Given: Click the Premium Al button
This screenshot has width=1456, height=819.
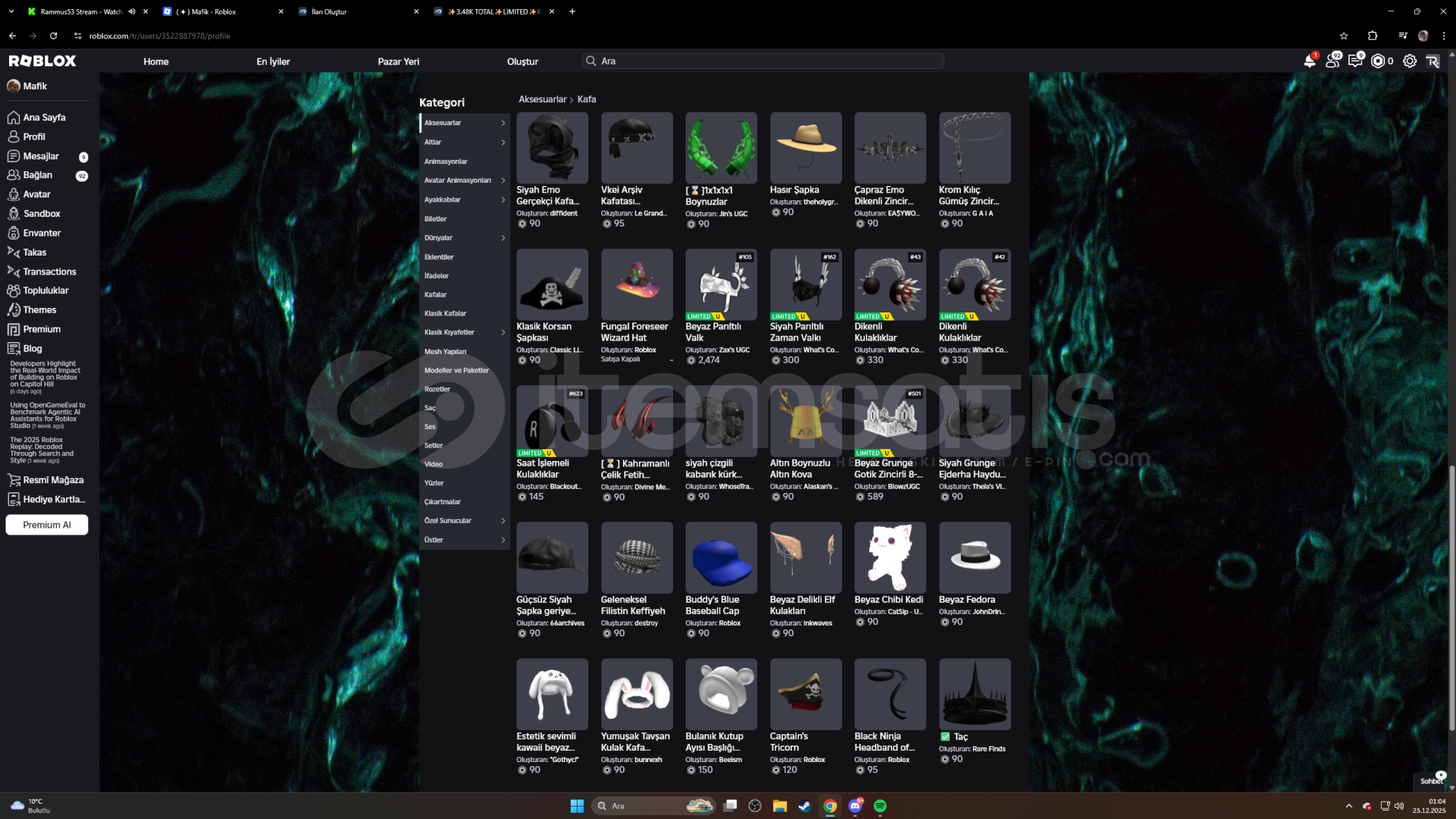Looking at the screenshot, I should click(47, 525).
